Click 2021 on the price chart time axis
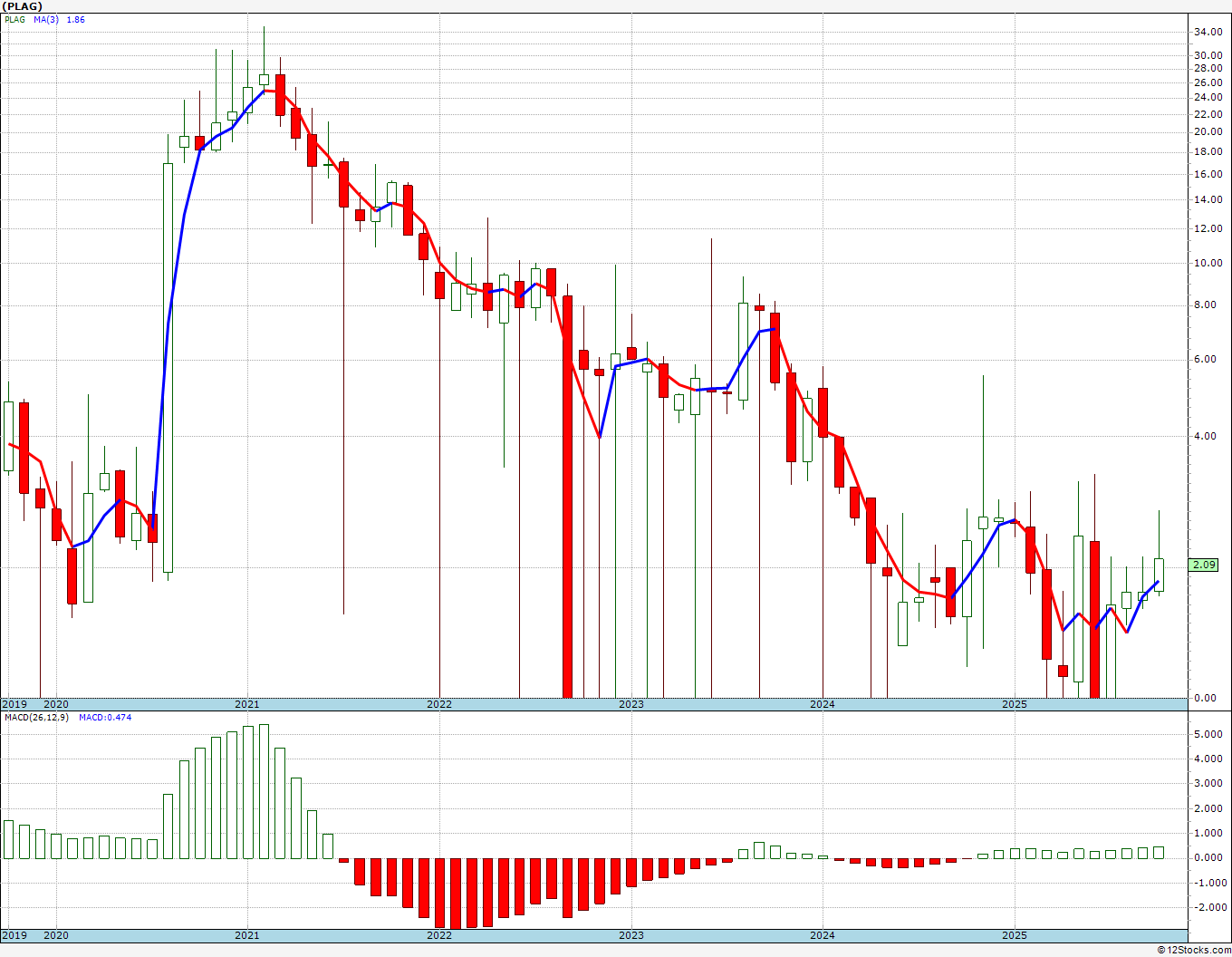The width and height of the screenshot is (1232, 957). point(247,704)
